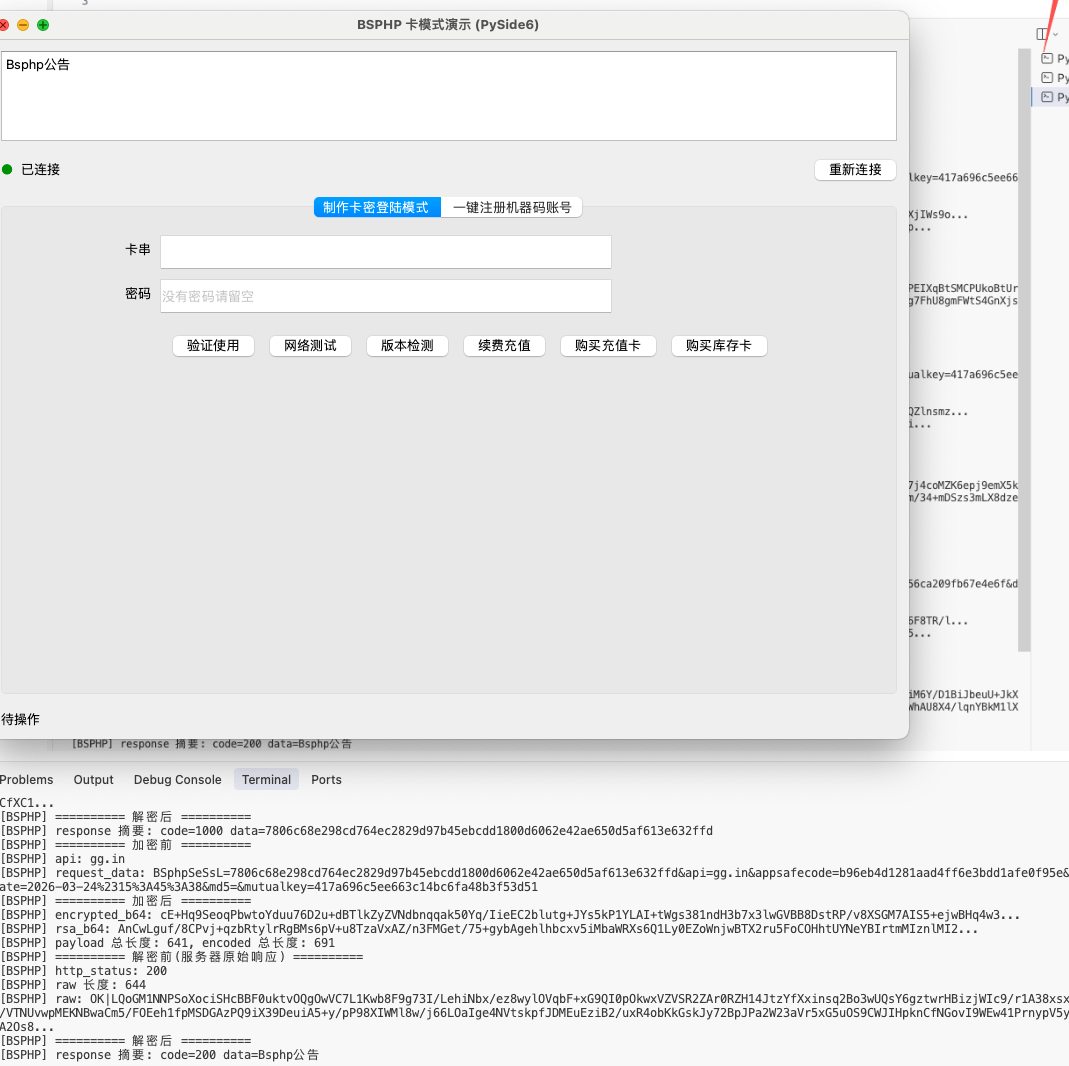Open 续费充值 renewal recharge

(x=504, y=346)
